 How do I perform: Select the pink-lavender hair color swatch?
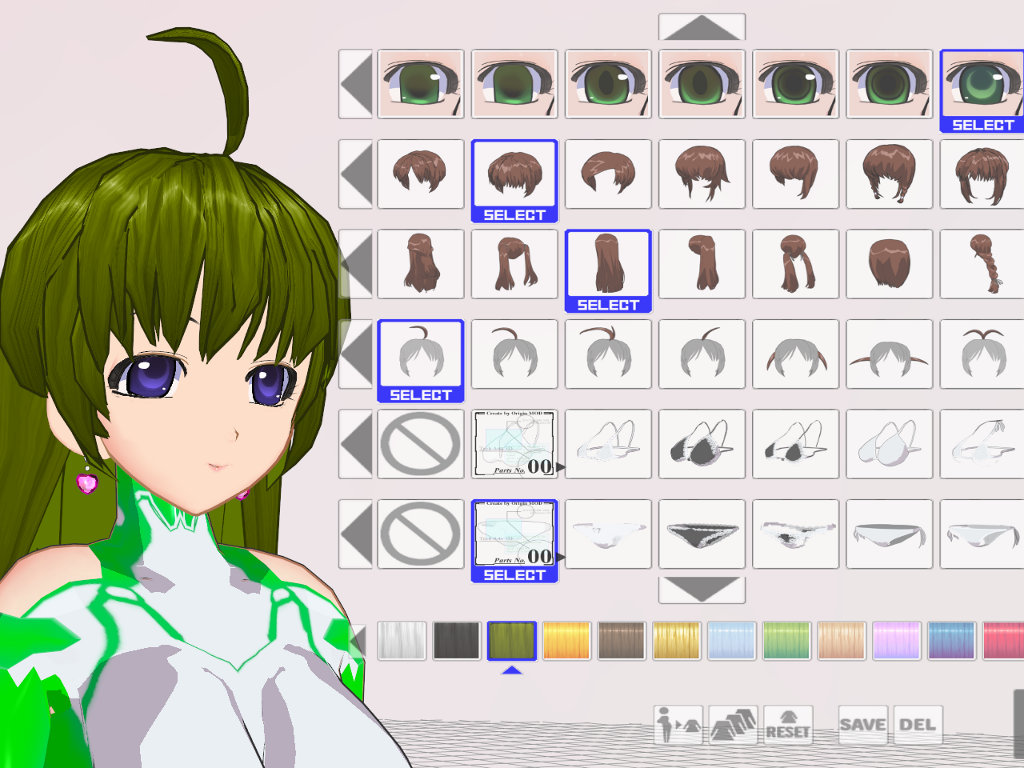pyautogui.click(x=897, y=641)
